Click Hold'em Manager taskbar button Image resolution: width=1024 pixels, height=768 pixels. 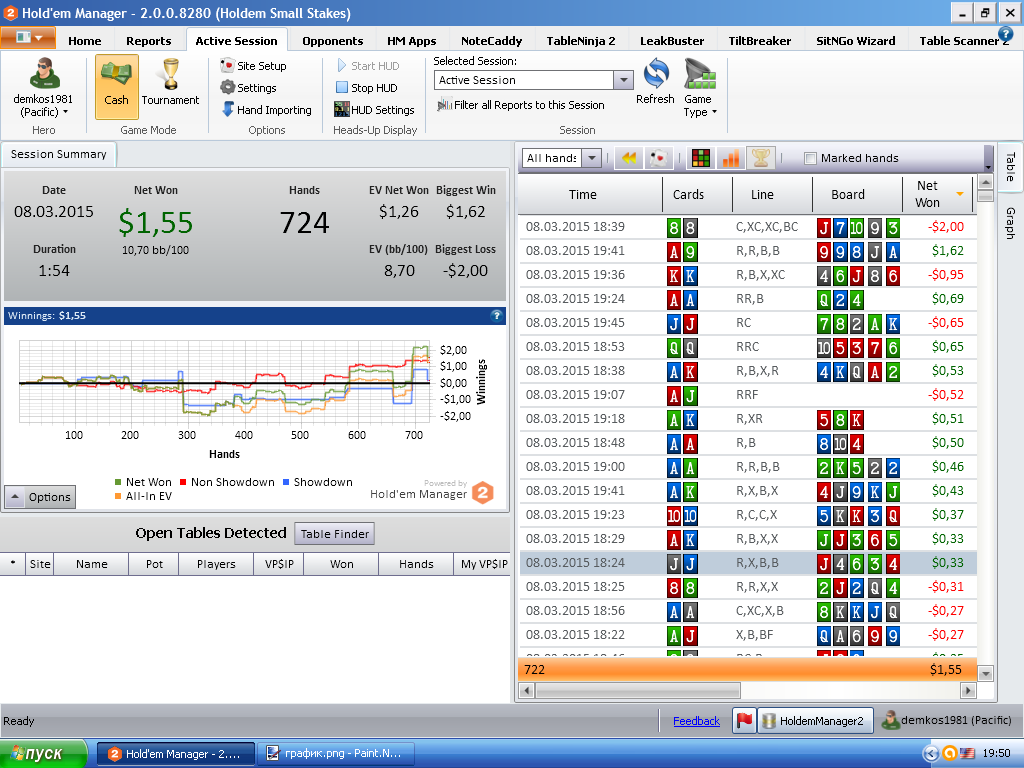(x=176, y=754)
